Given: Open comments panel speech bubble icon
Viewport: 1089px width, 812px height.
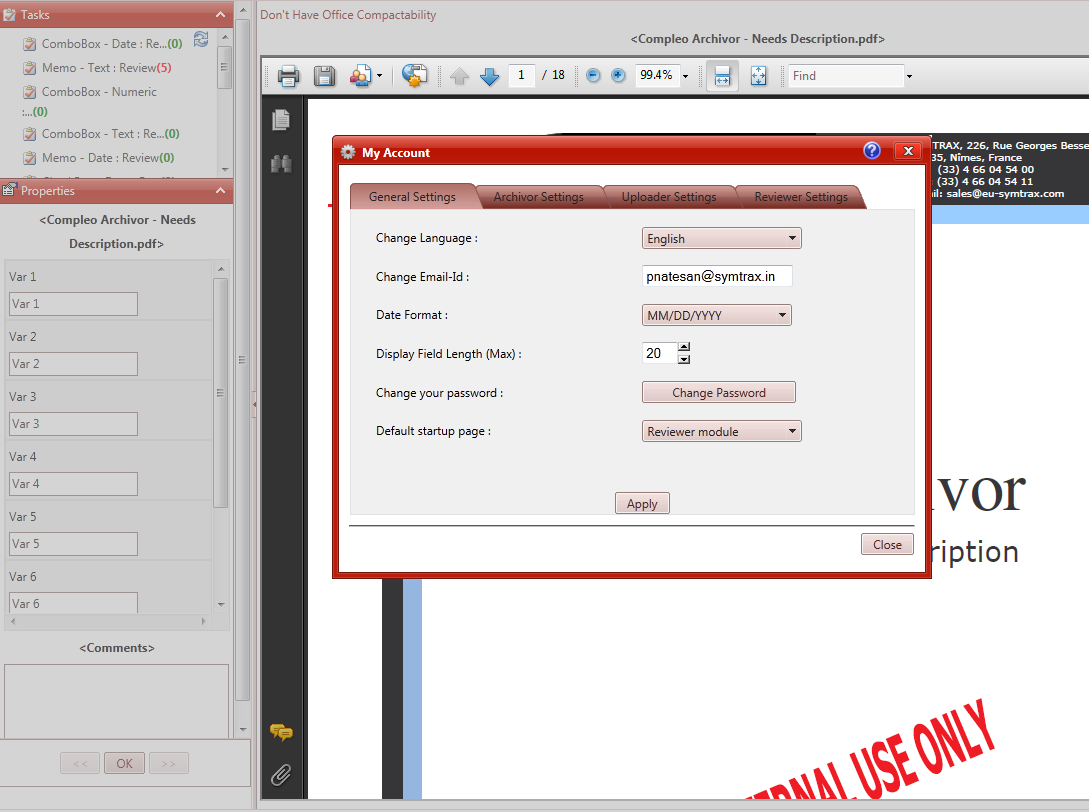Looking at the screenshot, I should (x=281, y=732).
